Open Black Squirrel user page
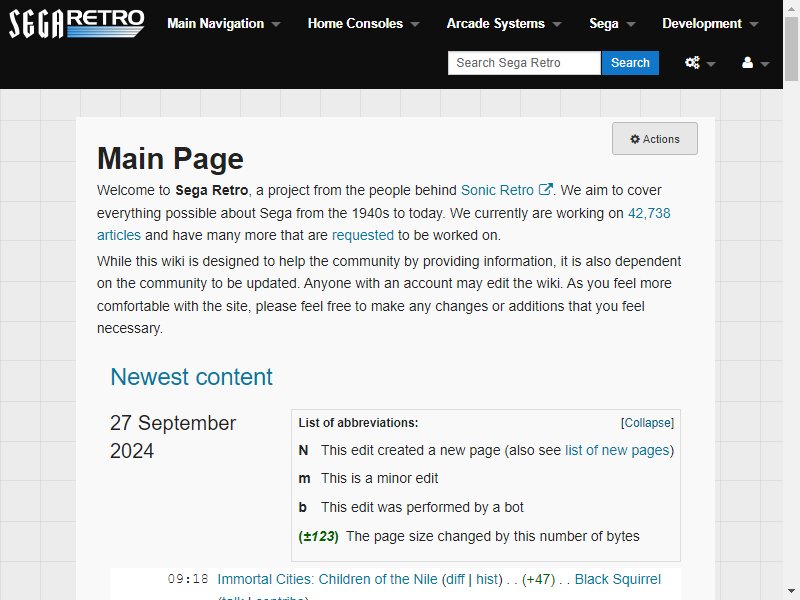Viewport: 800px width, 600px height. 617,580
